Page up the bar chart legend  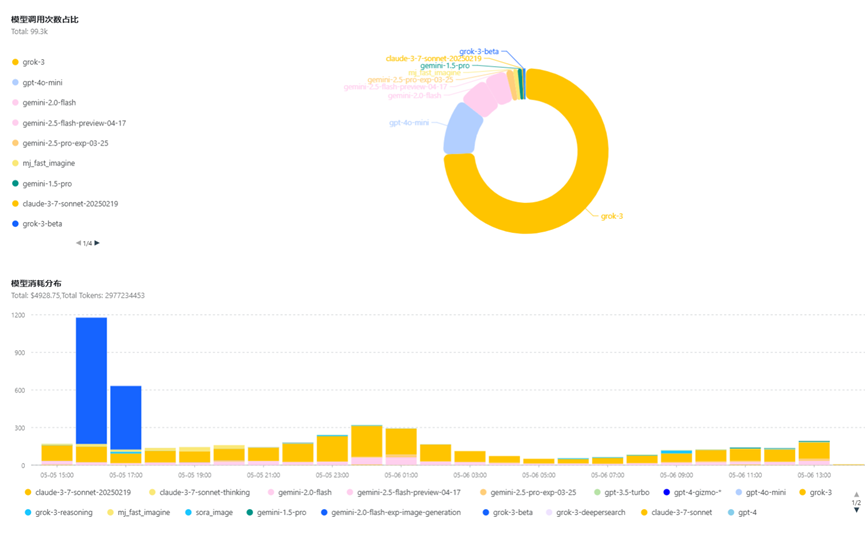(856, 495)
